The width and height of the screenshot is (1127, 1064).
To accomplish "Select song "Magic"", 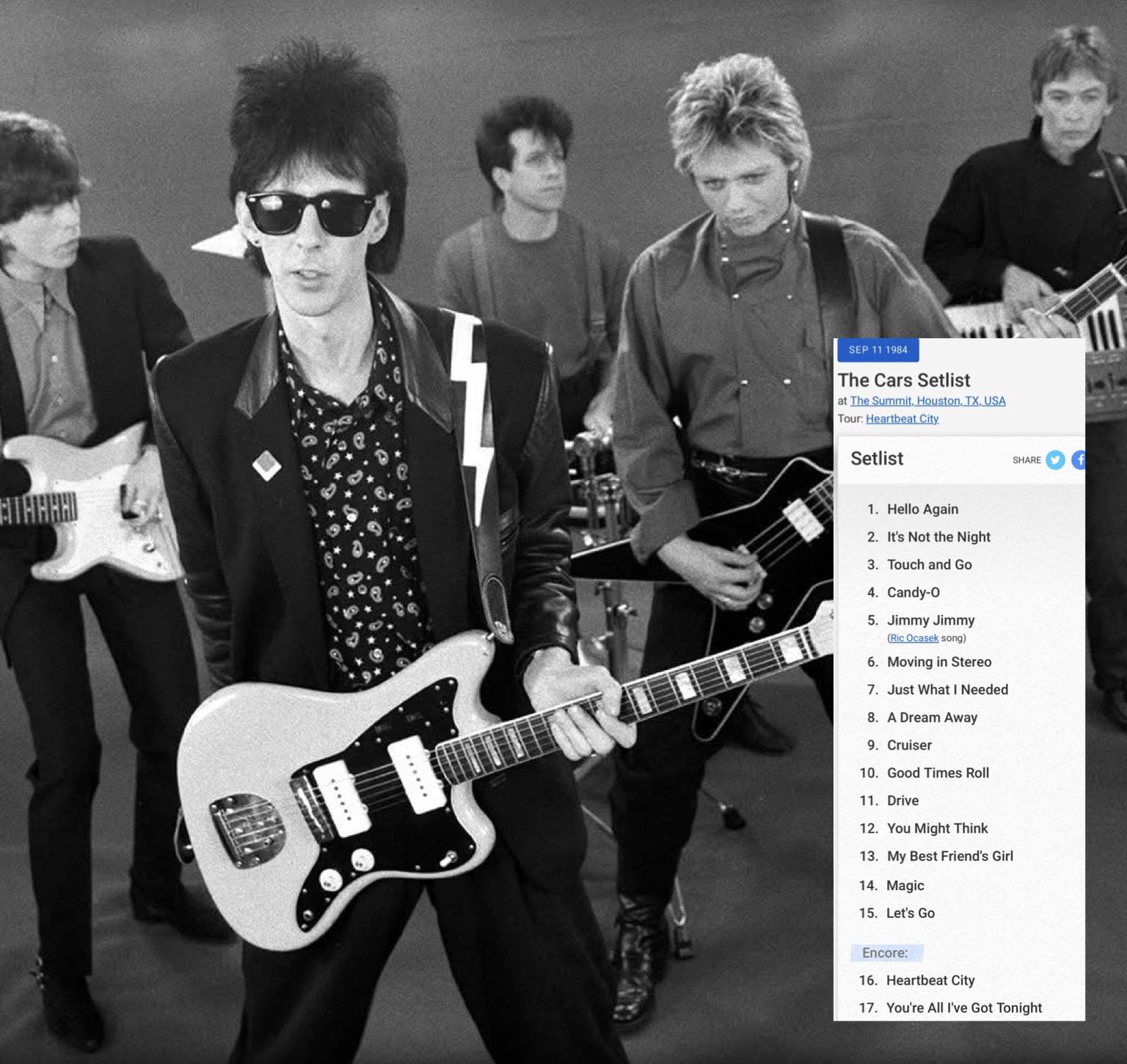I will 905,886.
